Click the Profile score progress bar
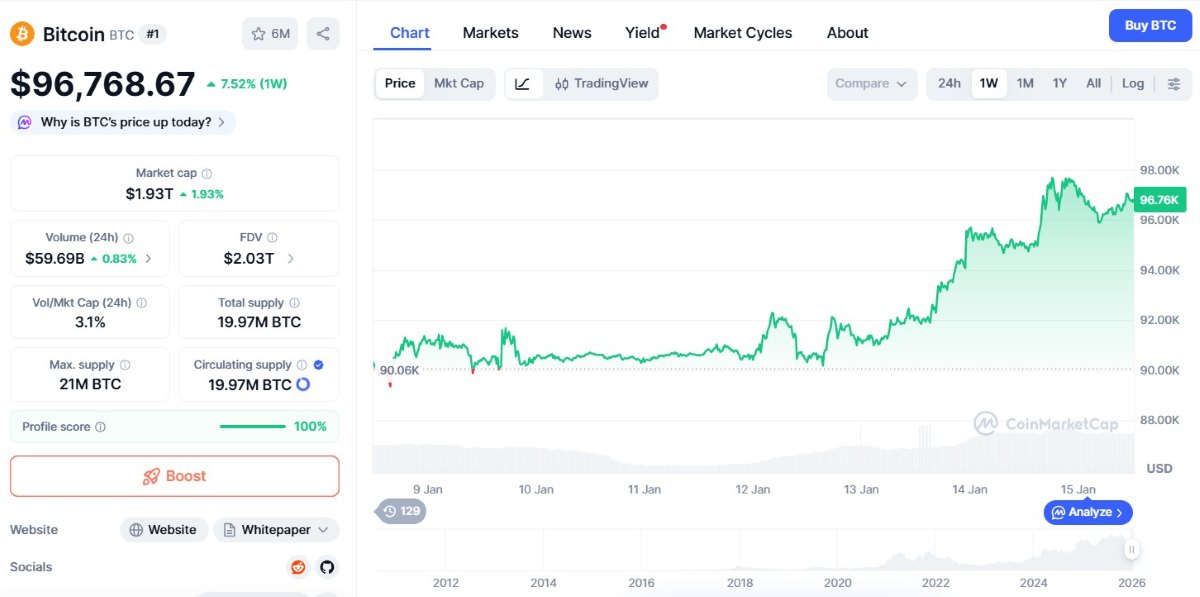The height and width of the screenshot is (597, 1200). (252, 427)
